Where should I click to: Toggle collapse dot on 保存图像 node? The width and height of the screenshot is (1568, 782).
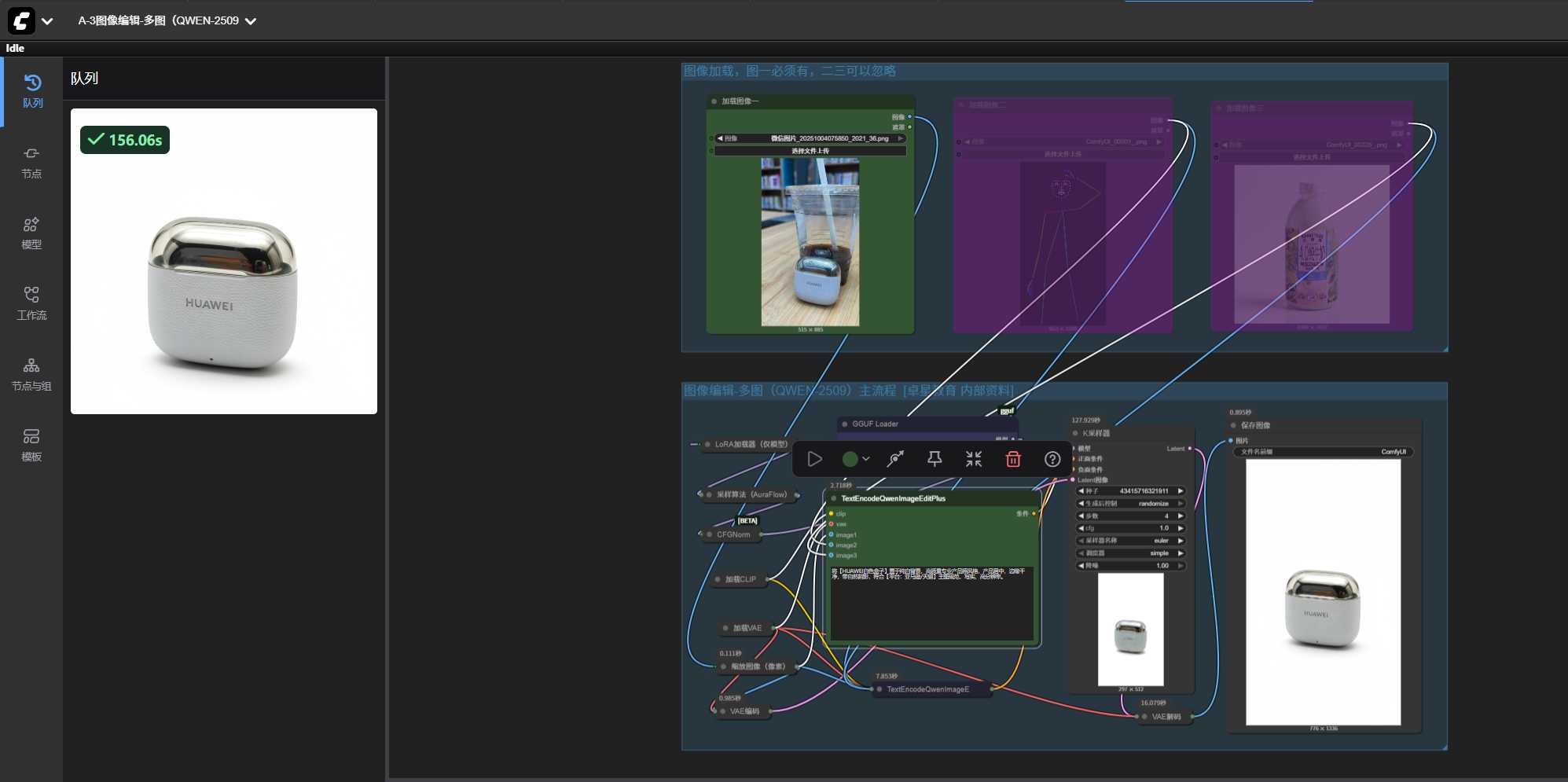(1233, 425)
